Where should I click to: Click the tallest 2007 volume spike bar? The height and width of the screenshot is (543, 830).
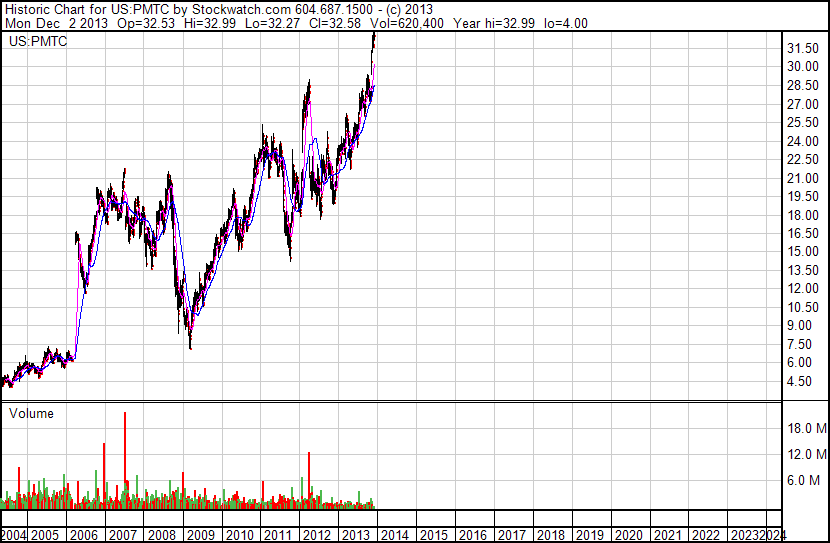click(125, 460)
